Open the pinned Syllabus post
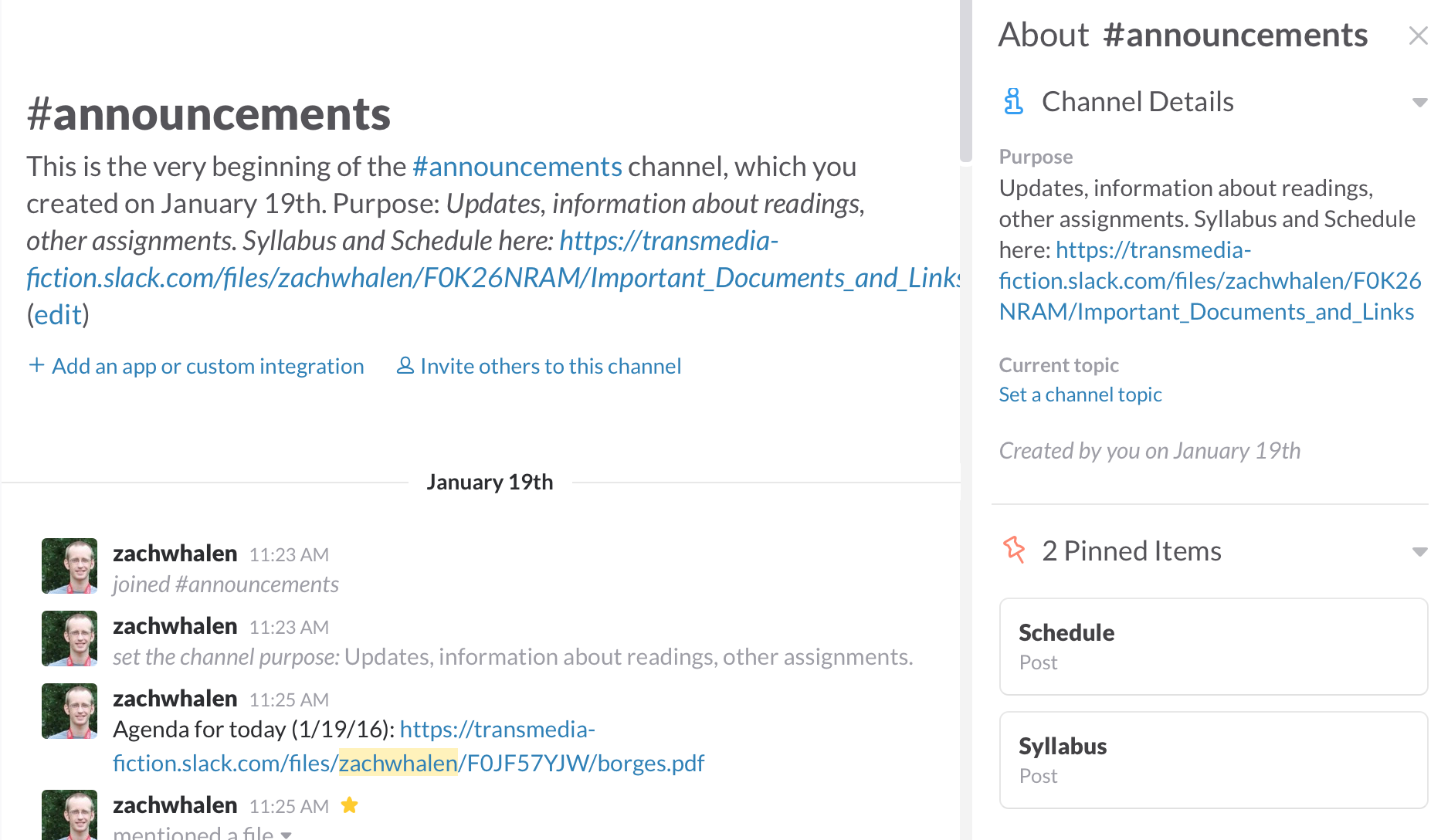The height and width of the screenshot is (840, 1441). click(x=1212, y=760)
